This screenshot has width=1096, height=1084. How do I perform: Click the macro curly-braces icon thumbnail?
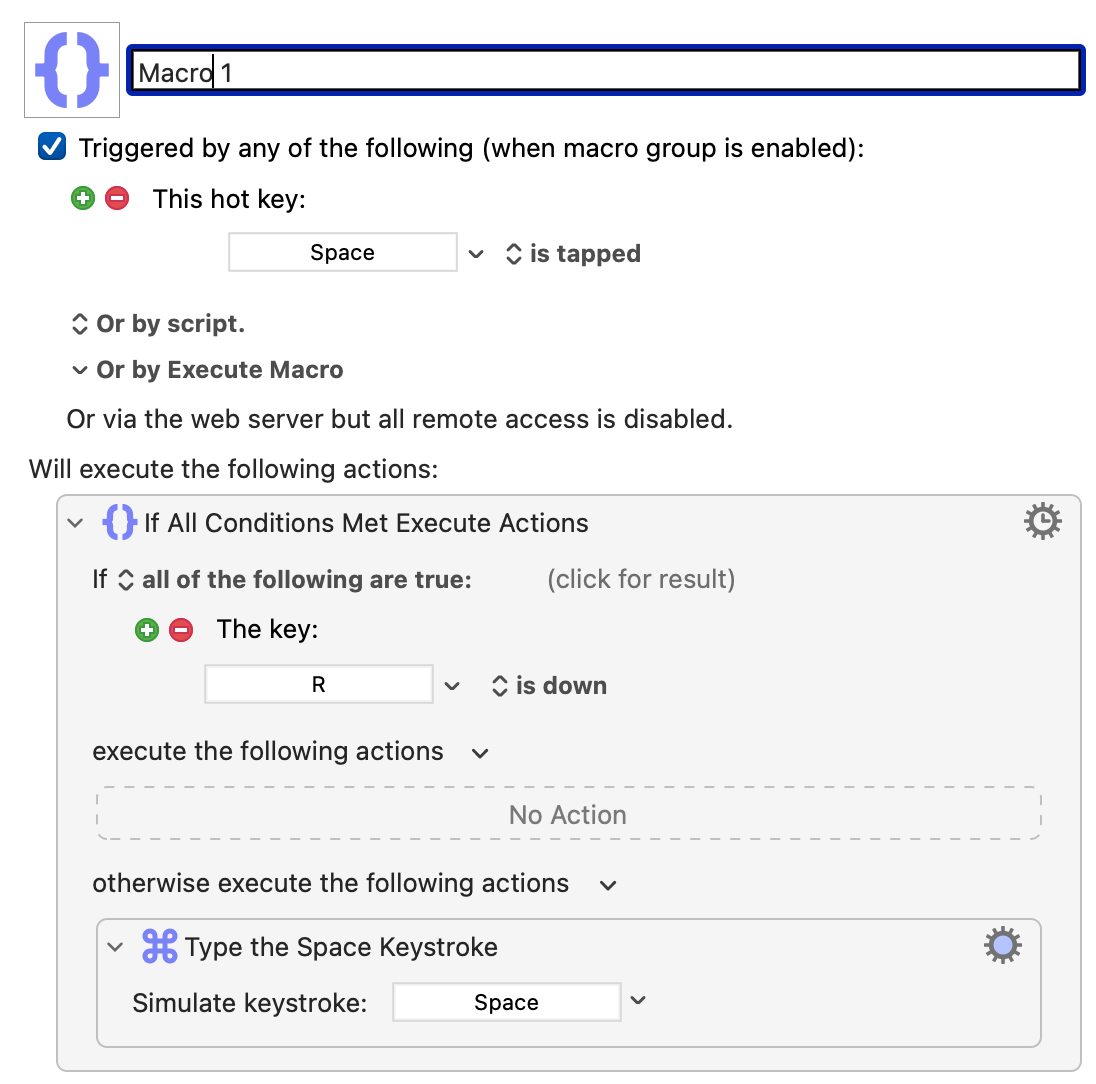tap(72, 70)
